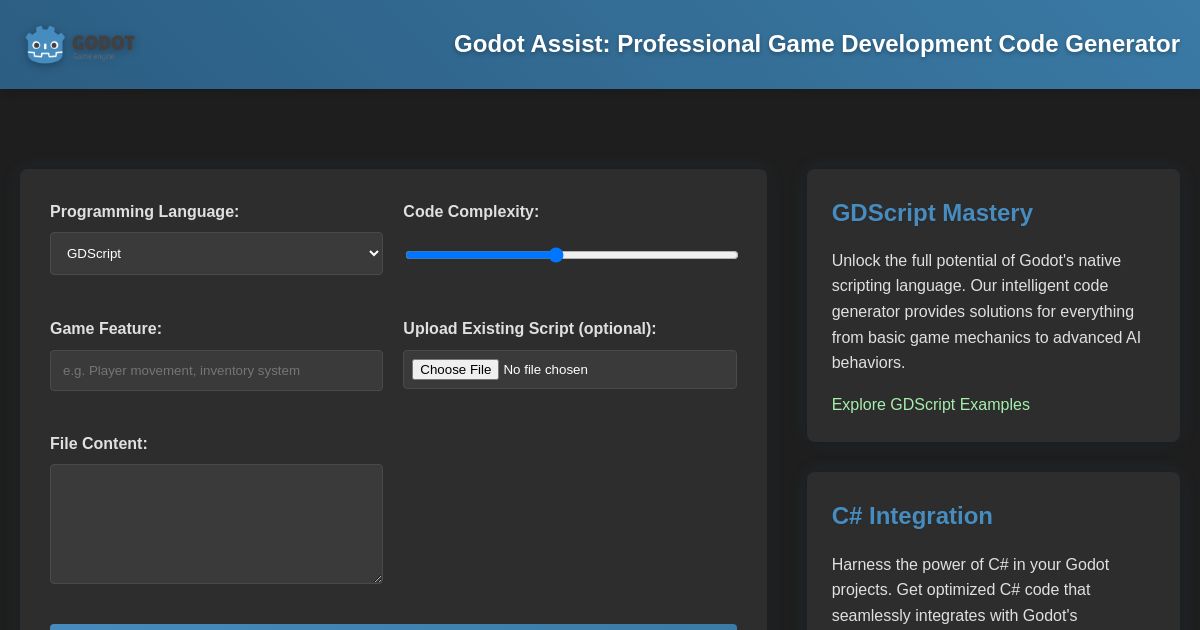Viewport: 1200px width, 630px height.
Task: Click Choose File to upload a script
Action: (455, 369)
